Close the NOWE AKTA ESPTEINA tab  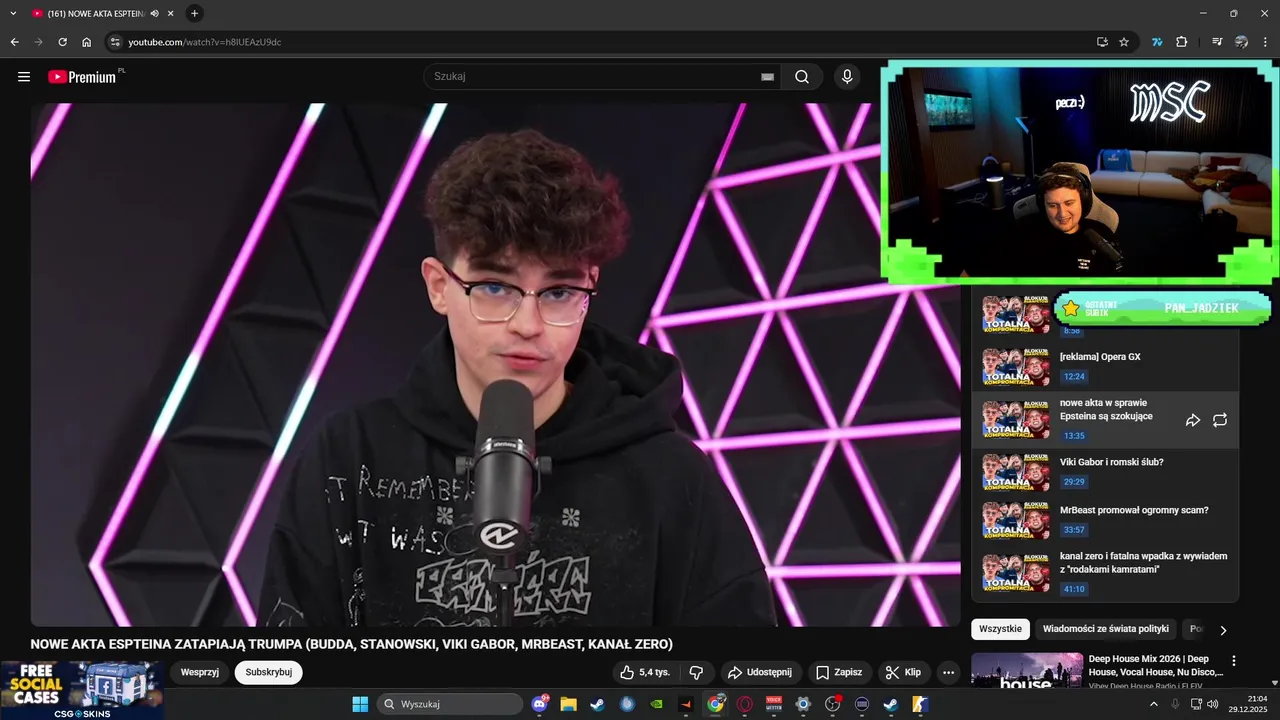[170, 14]
